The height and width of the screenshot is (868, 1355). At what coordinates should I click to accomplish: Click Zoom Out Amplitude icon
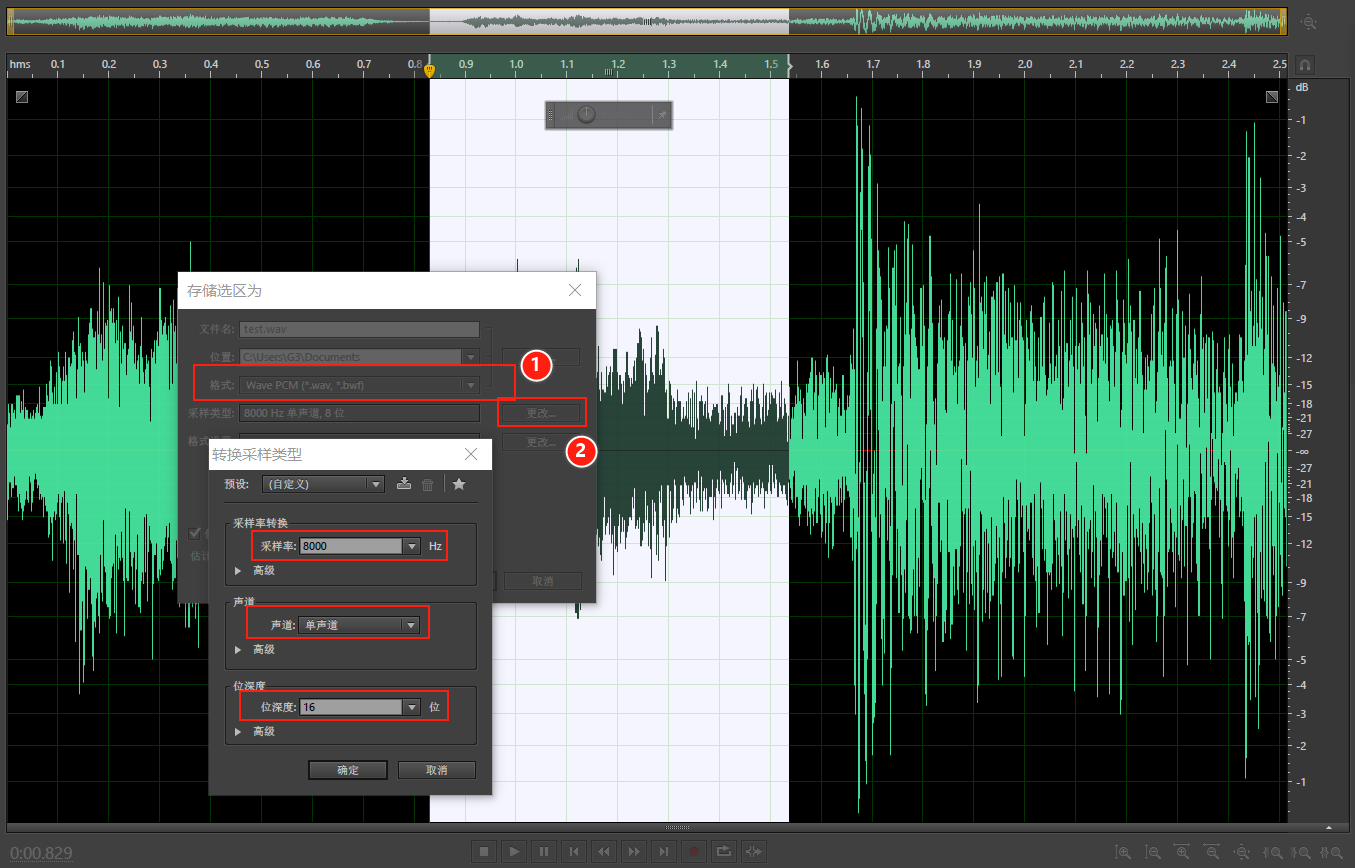(1153, 852)
